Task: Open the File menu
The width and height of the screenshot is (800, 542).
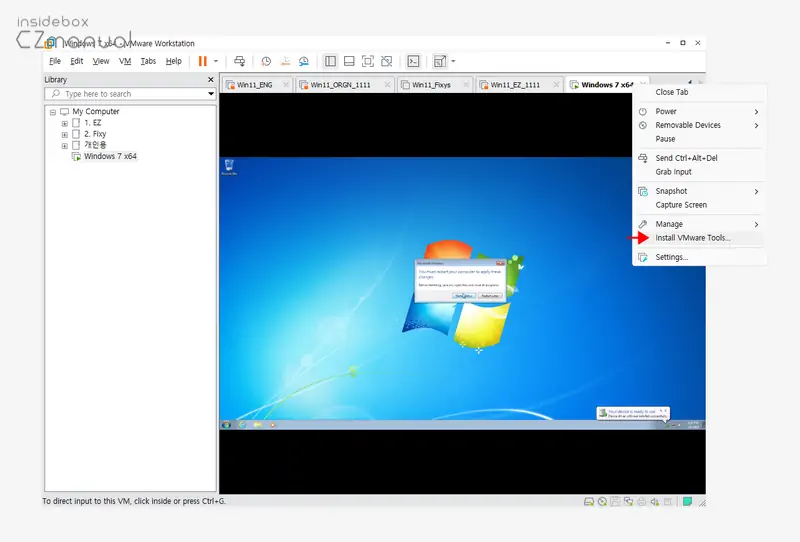Action: (55, 61)
